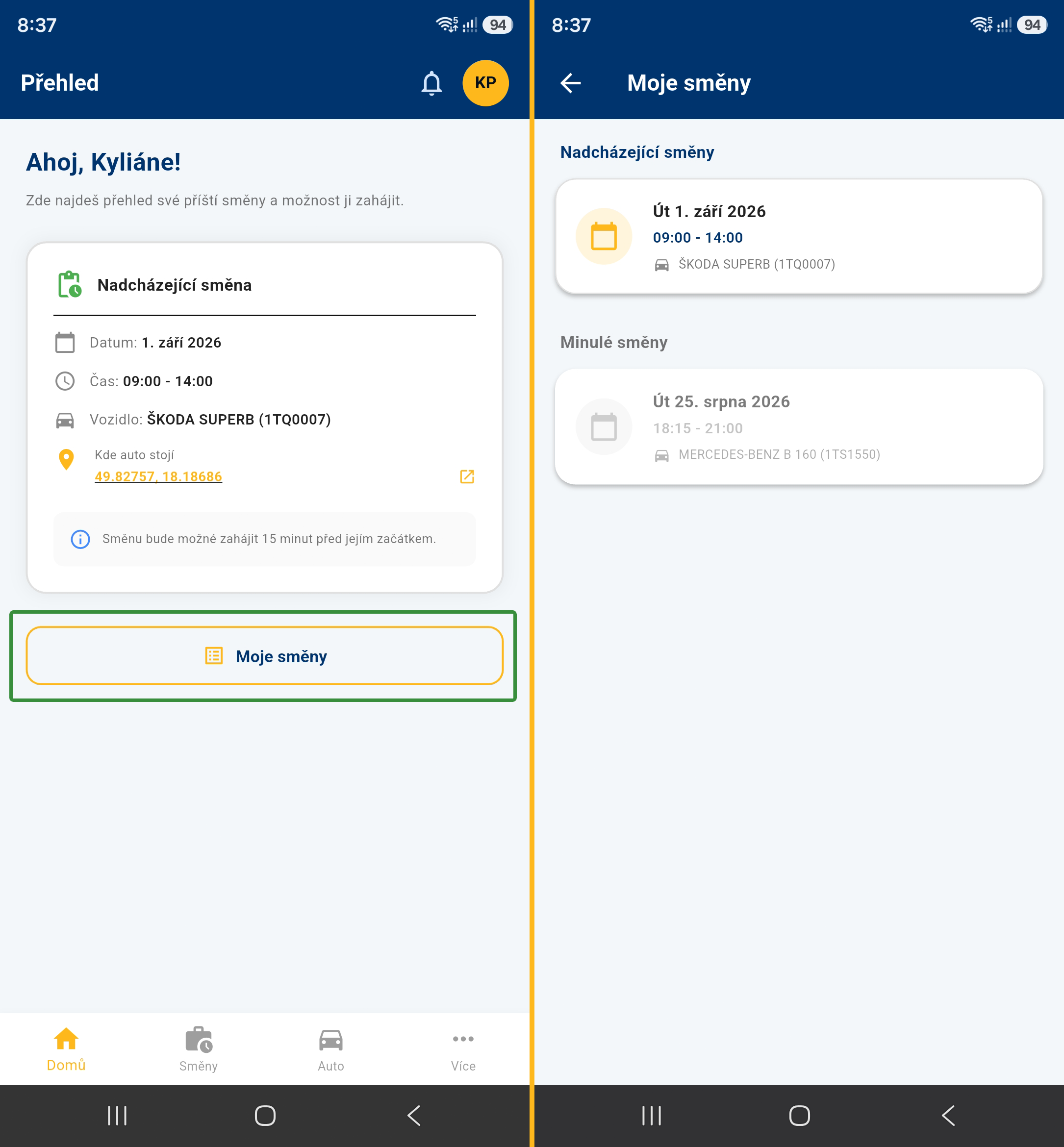Image resolution: width=1064 pixels, height=1147 pixels.
Task: Open the Moje směny button
Action: click(265, 656)
